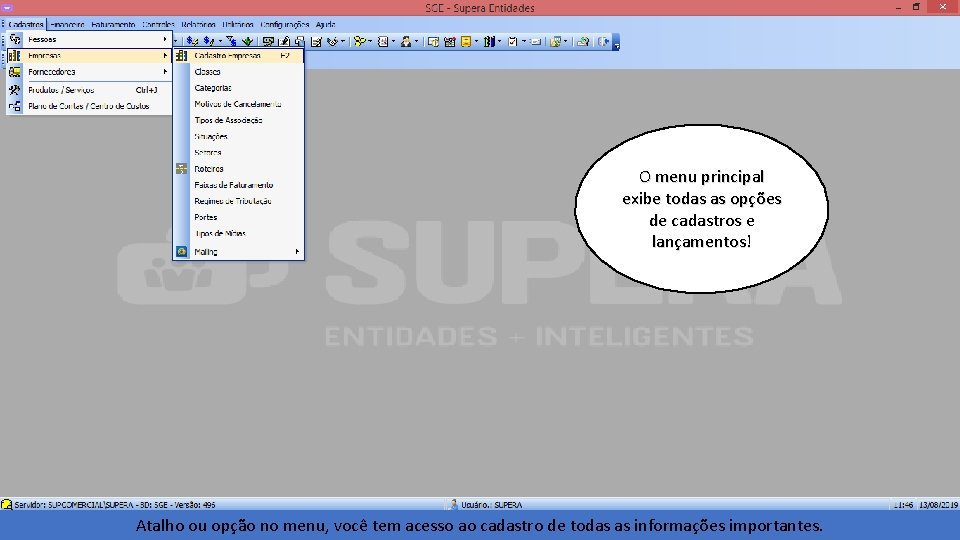Click the funnel-with-dollar filter toolbar icon
Image resolution: width=960 pixels, height=540 pixels.
pyautogui.click(x=231, y=42)
